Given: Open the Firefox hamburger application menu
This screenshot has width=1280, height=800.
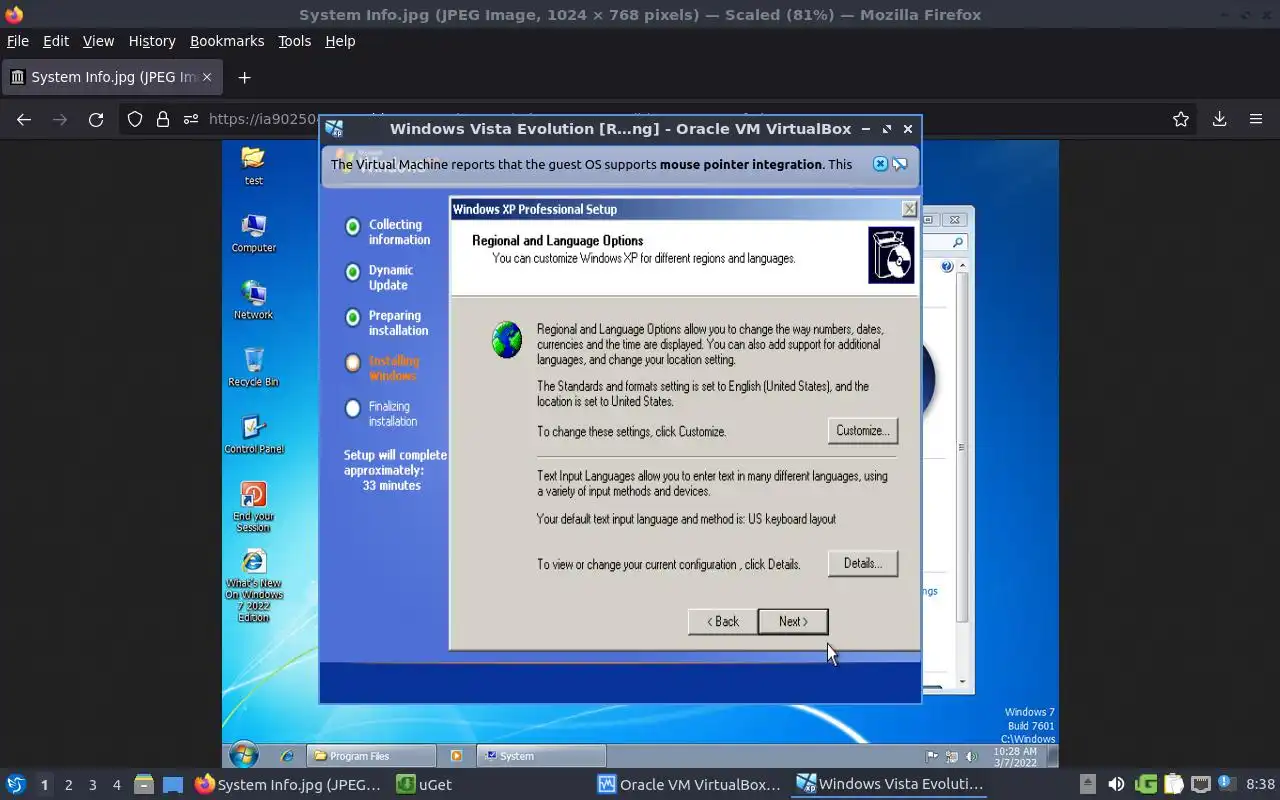Looking at the screenshot, I should 1256,119.
